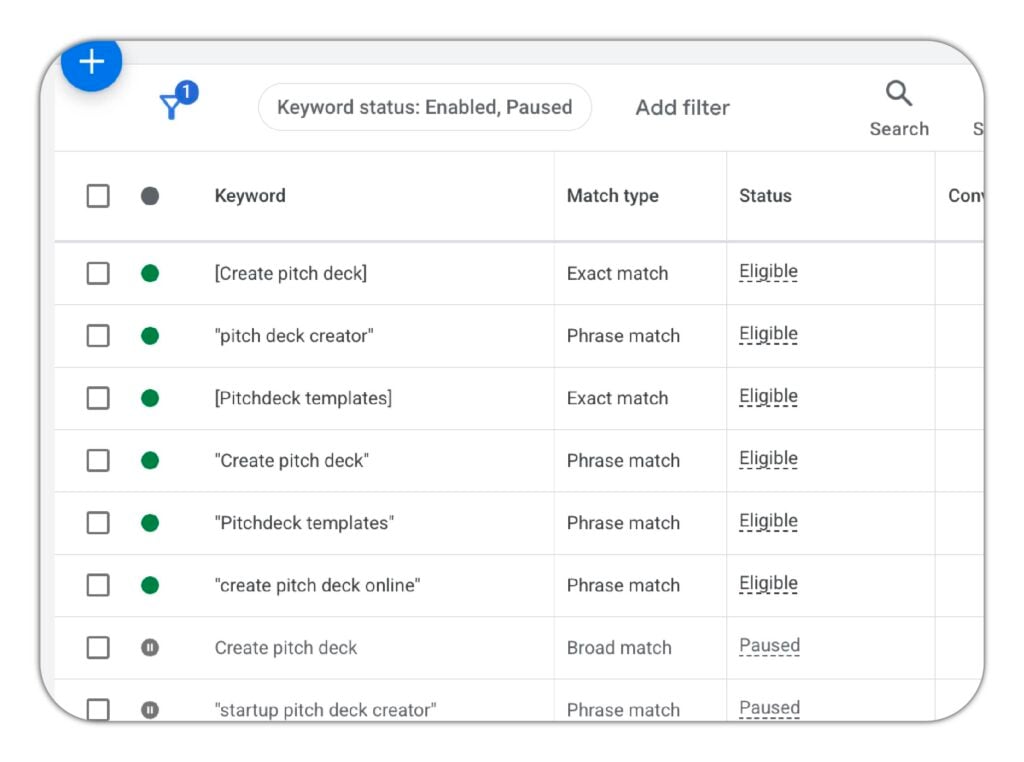
Task: Sort by the Keyword column header
Action: coord(250,196)
